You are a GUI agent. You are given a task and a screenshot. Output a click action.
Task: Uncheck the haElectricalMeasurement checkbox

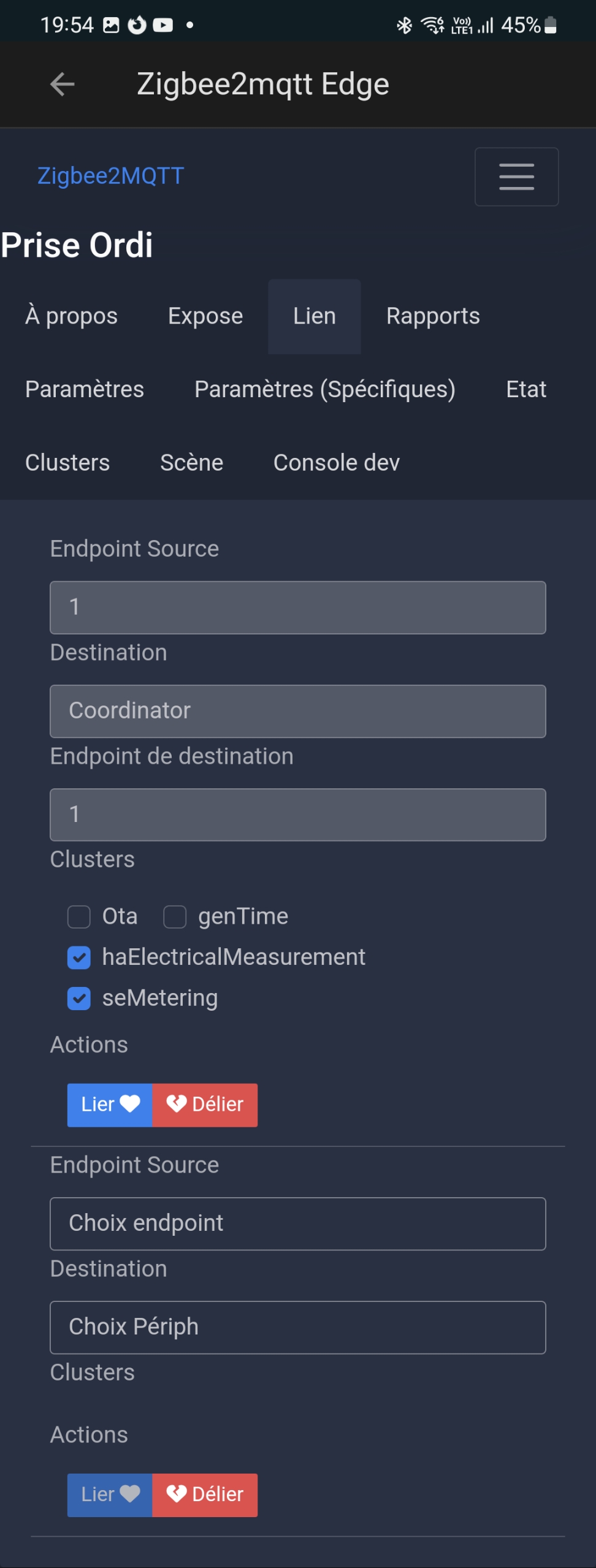click(x=79, y=957)
